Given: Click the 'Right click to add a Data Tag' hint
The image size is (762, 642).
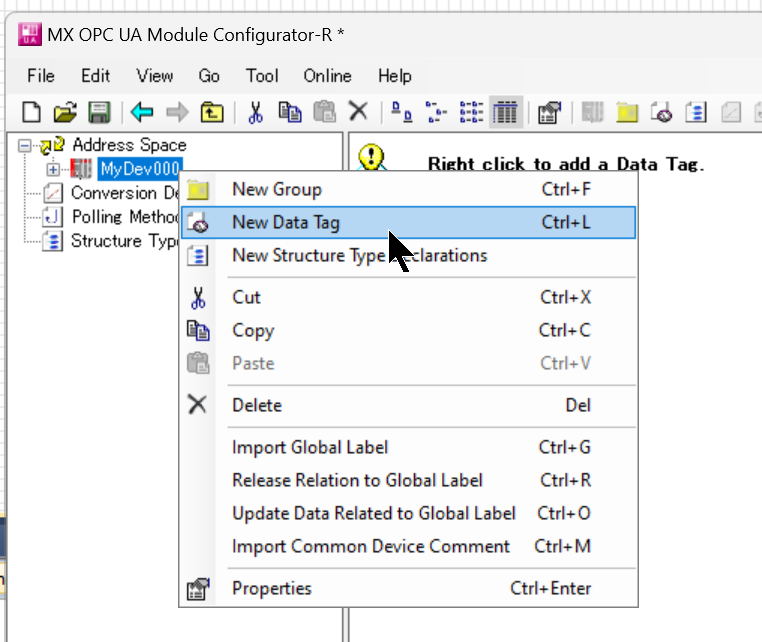Looking at the screenshot, I should coord(566,164).
